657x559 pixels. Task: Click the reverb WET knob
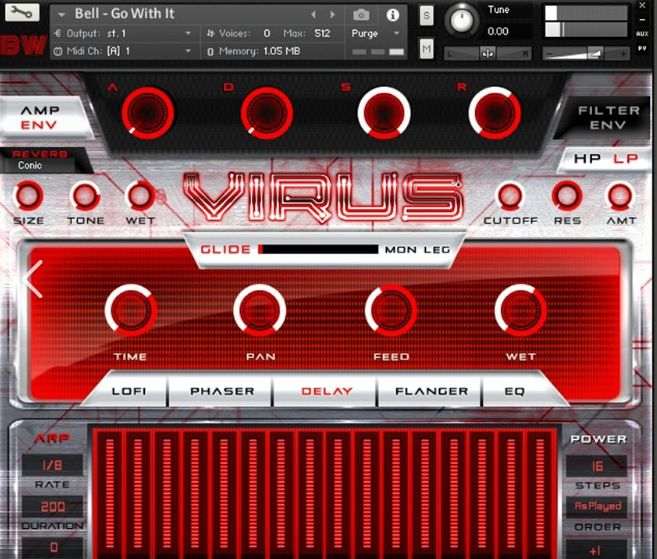(140, 195)
